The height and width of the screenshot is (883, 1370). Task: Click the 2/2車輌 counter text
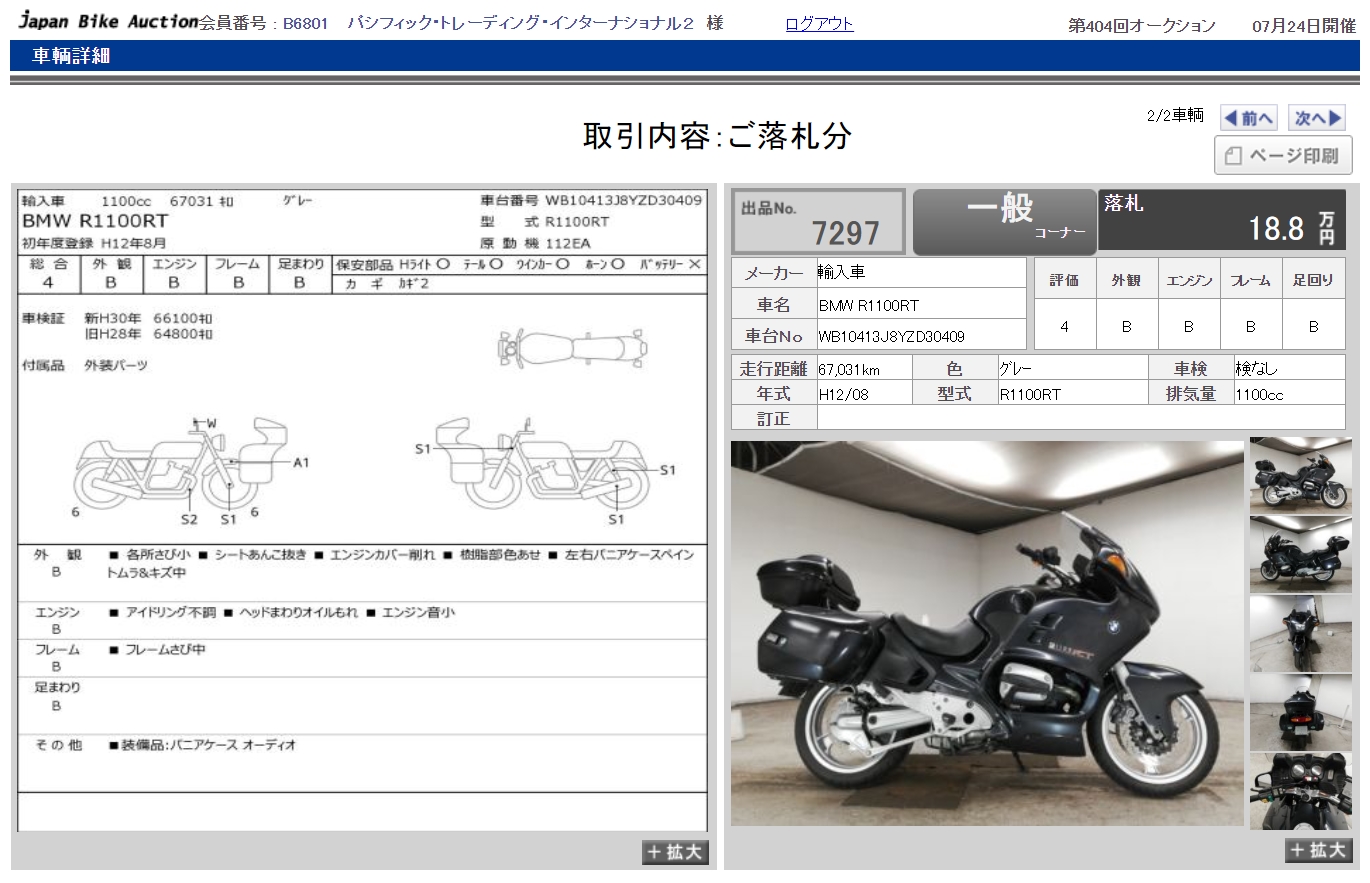click(x=1175, y=116)
